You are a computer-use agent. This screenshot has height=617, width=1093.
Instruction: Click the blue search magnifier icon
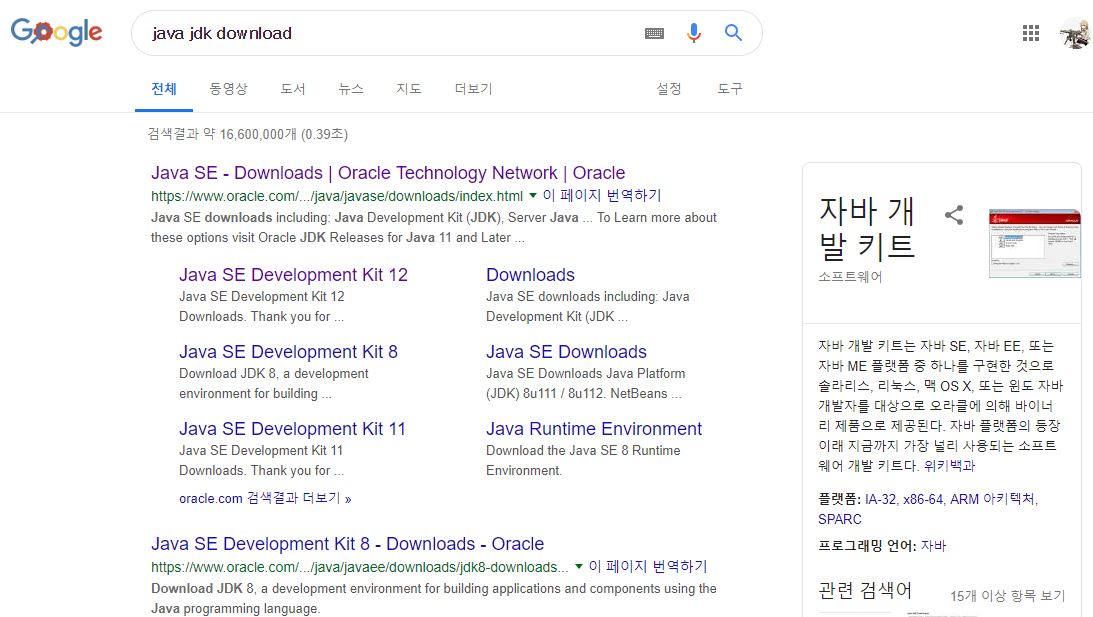click(733, 32)
